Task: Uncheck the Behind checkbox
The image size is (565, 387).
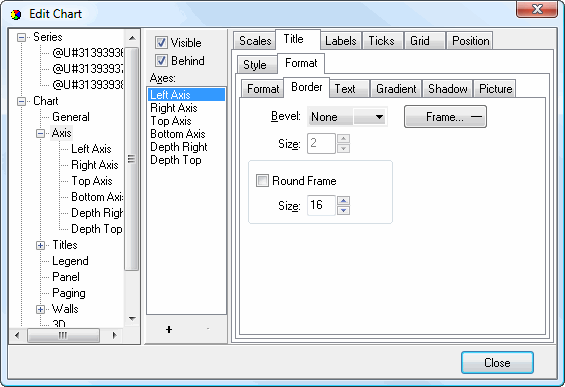Action: 161,61
